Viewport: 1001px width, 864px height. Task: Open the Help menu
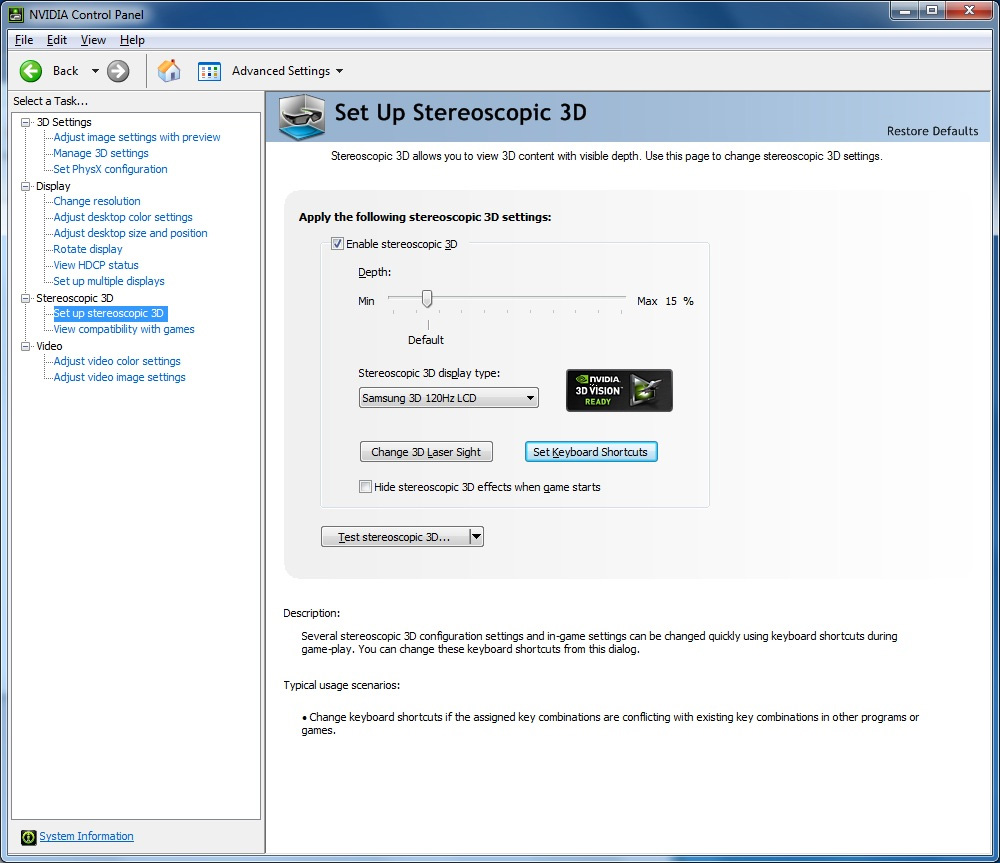(132, 40)
